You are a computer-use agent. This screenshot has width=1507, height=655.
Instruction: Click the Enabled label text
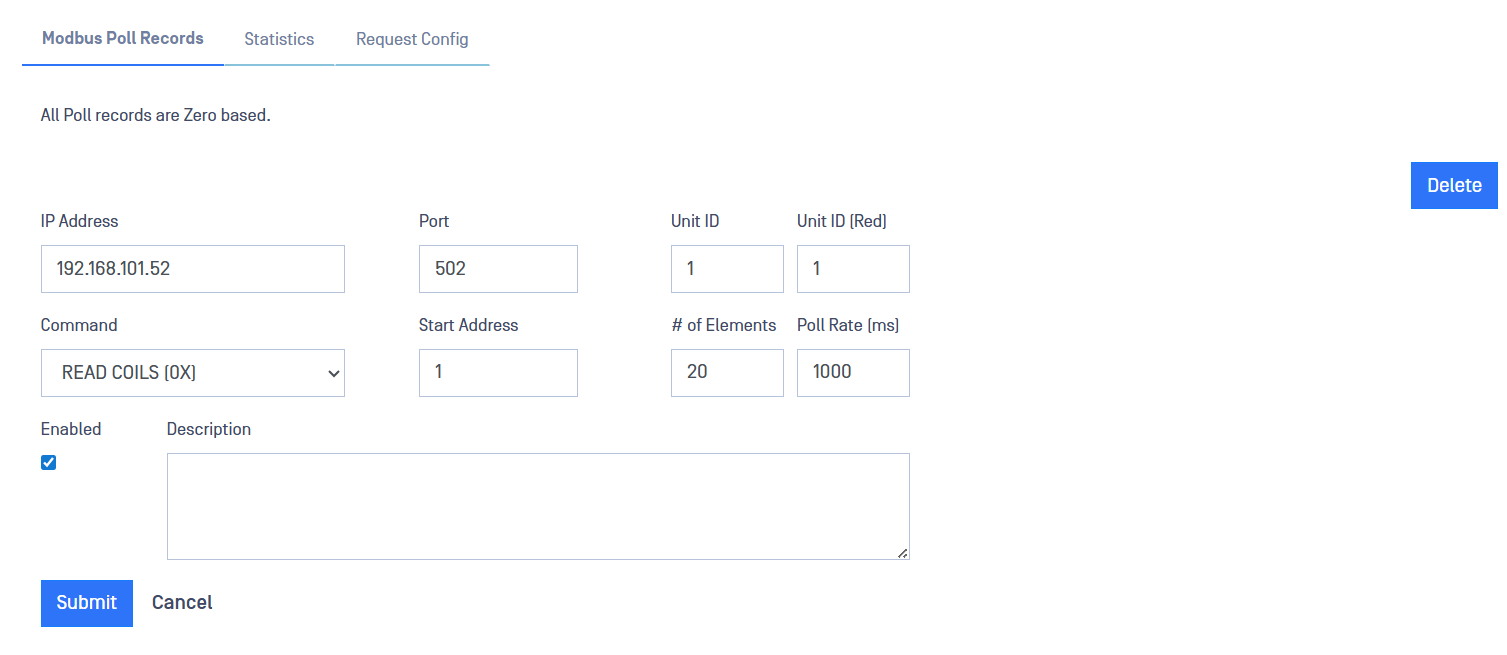pos(71,429)
